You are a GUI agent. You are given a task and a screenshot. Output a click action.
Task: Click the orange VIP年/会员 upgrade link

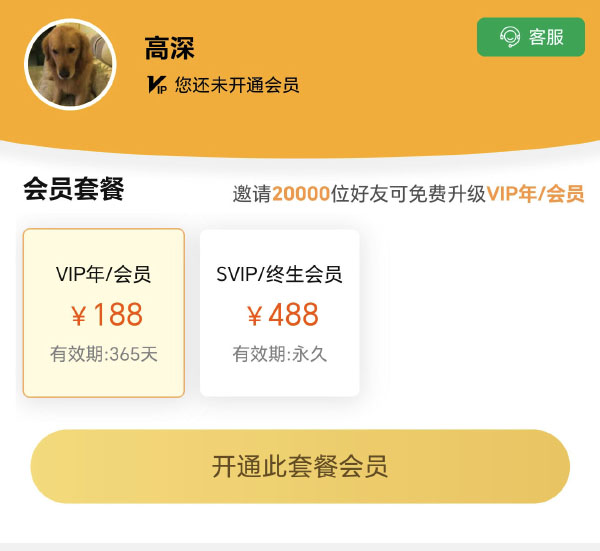click(535, 194)
